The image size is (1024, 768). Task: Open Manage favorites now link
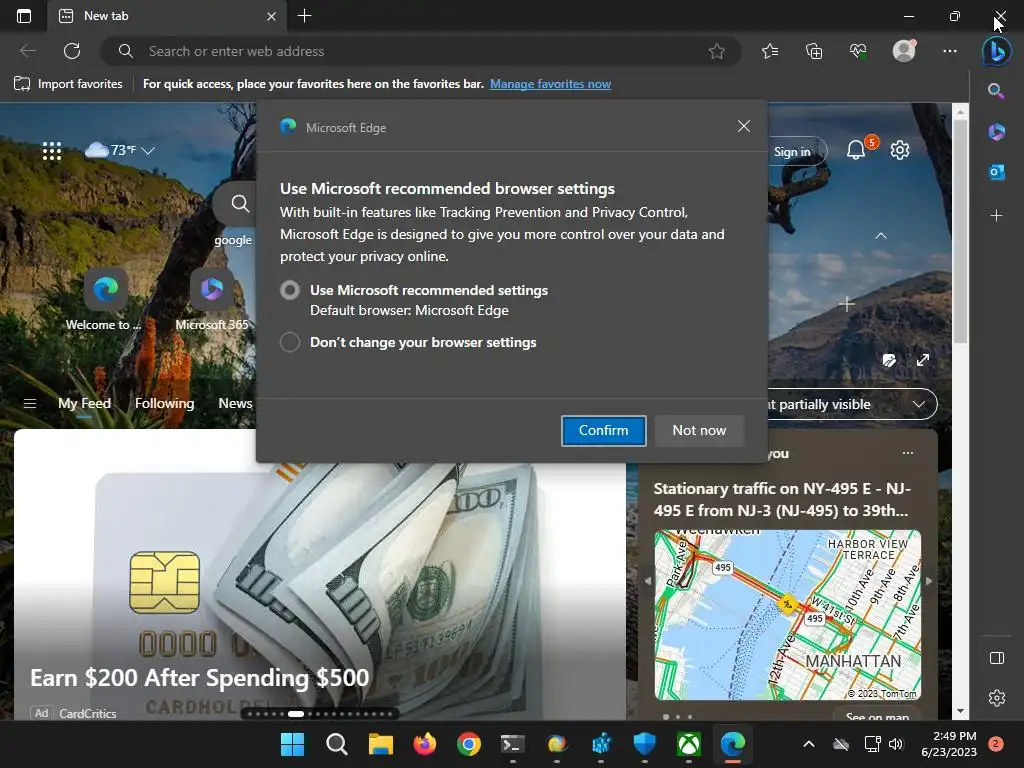(551, 84)
